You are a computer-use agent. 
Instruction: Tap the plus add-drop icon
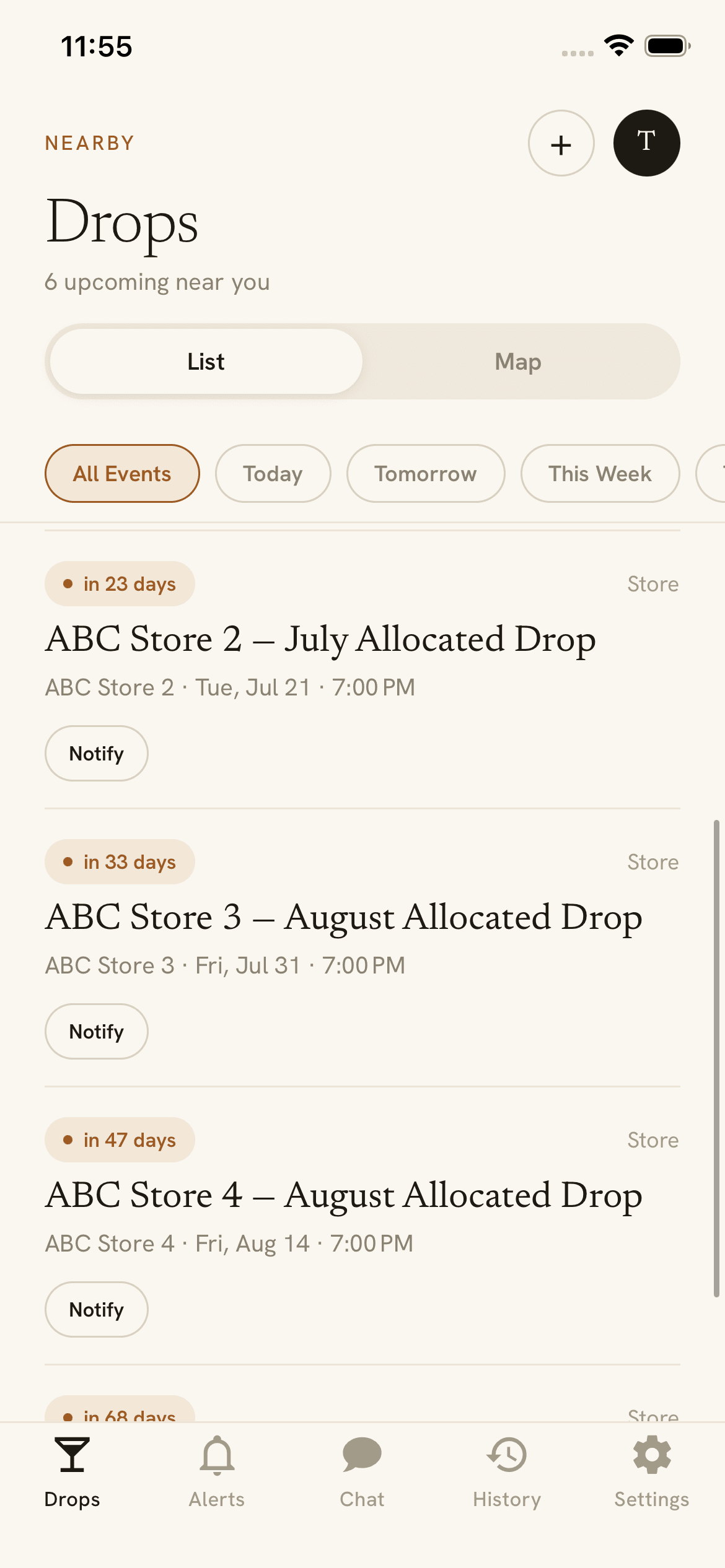(561, 144)
